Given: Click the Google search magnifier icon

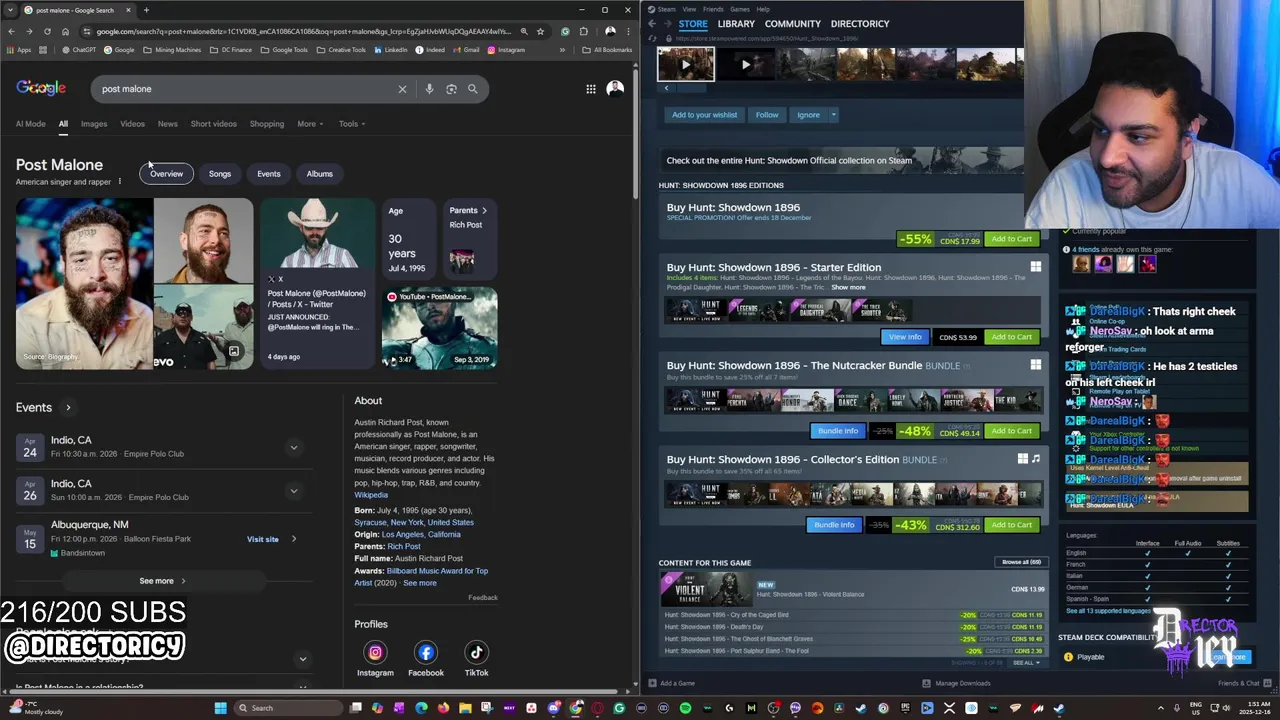Looking at the screenshot, I should pos(472,89).
